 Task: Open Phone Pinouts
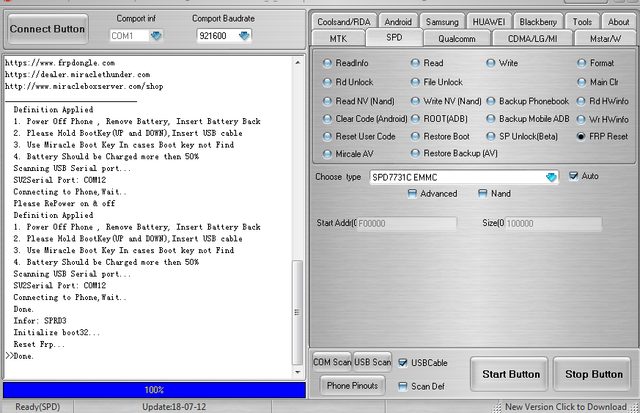click(352, 386)
